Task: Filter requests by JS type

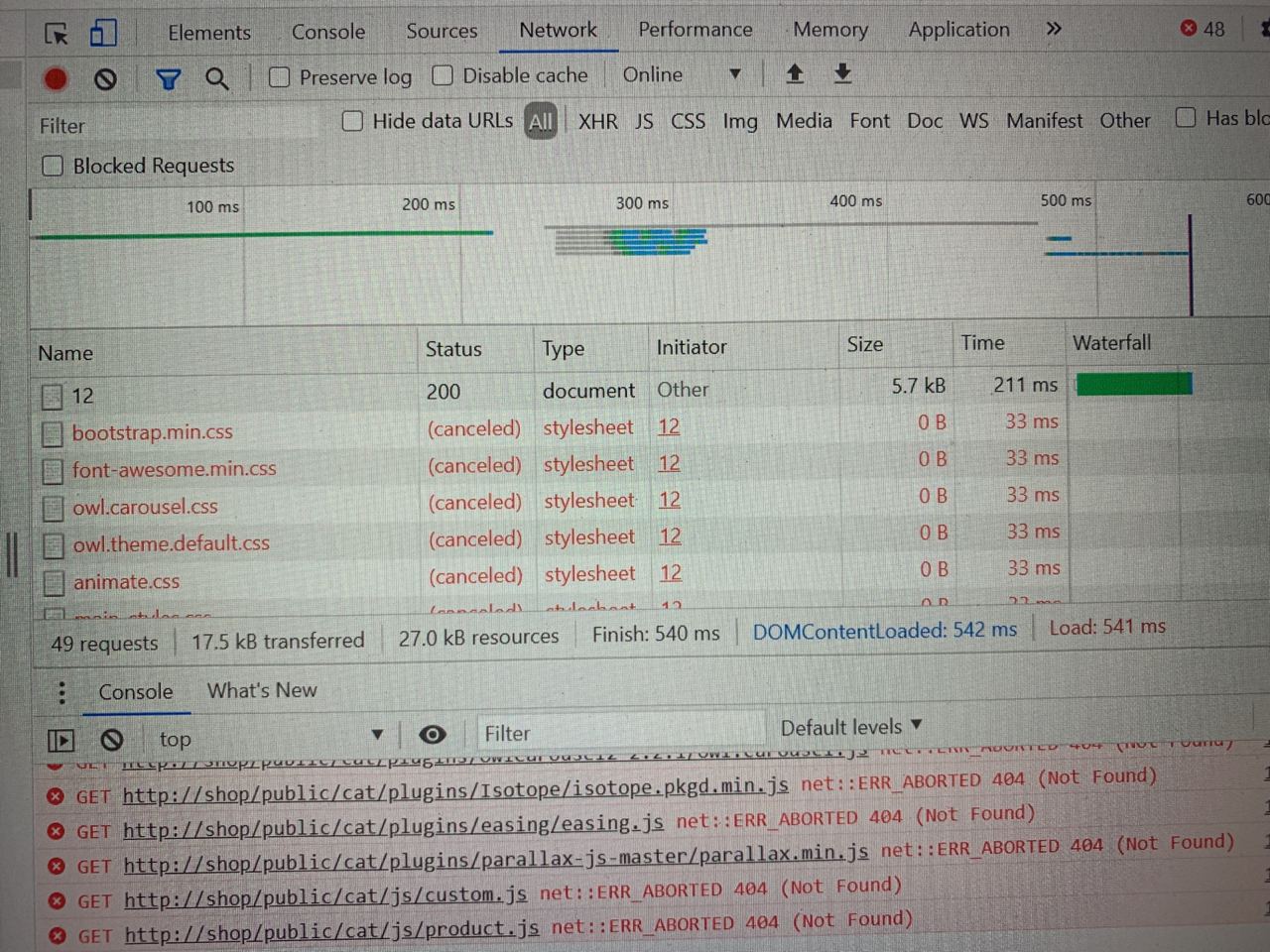Action: point(644,121)
